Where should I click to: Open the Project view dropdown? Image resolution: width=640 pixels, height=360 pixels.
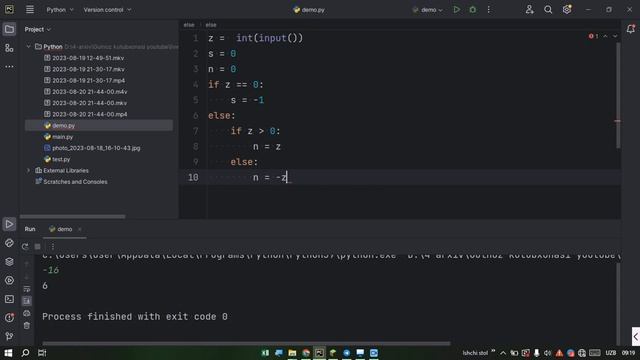click(x=38, y=29)
